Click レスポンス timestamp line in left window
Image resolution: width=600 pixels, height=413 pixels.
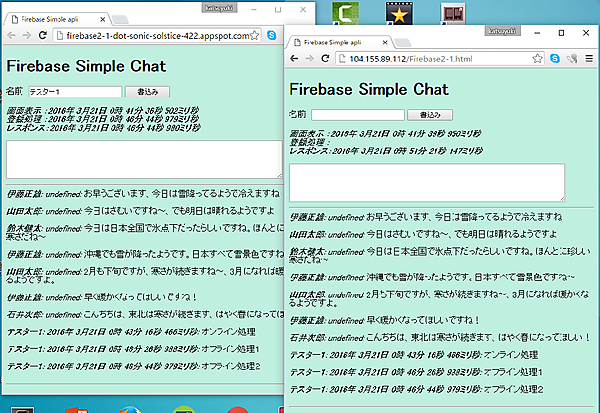(x=103, y=128)
